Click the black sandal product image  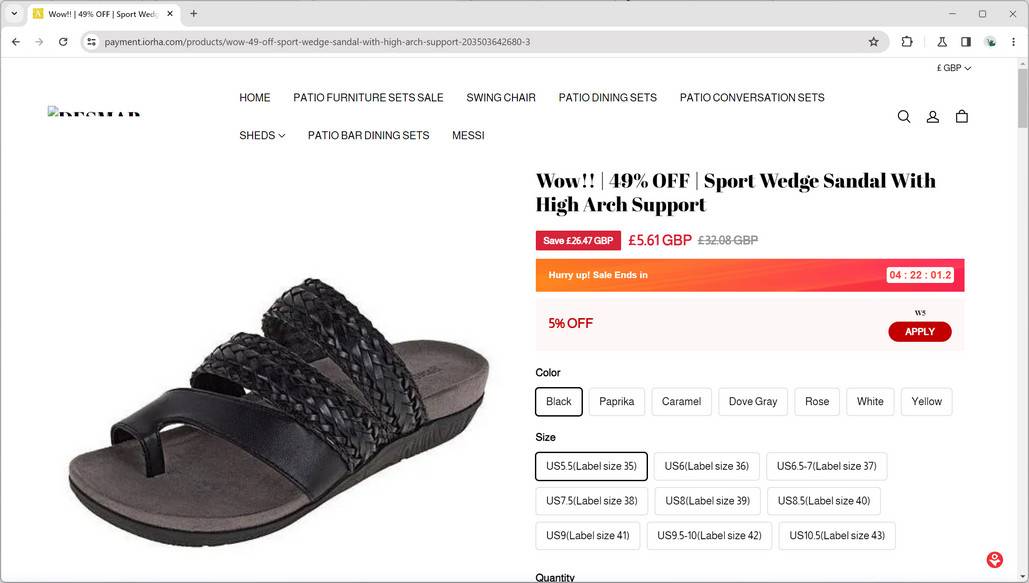tap(279, 414)
